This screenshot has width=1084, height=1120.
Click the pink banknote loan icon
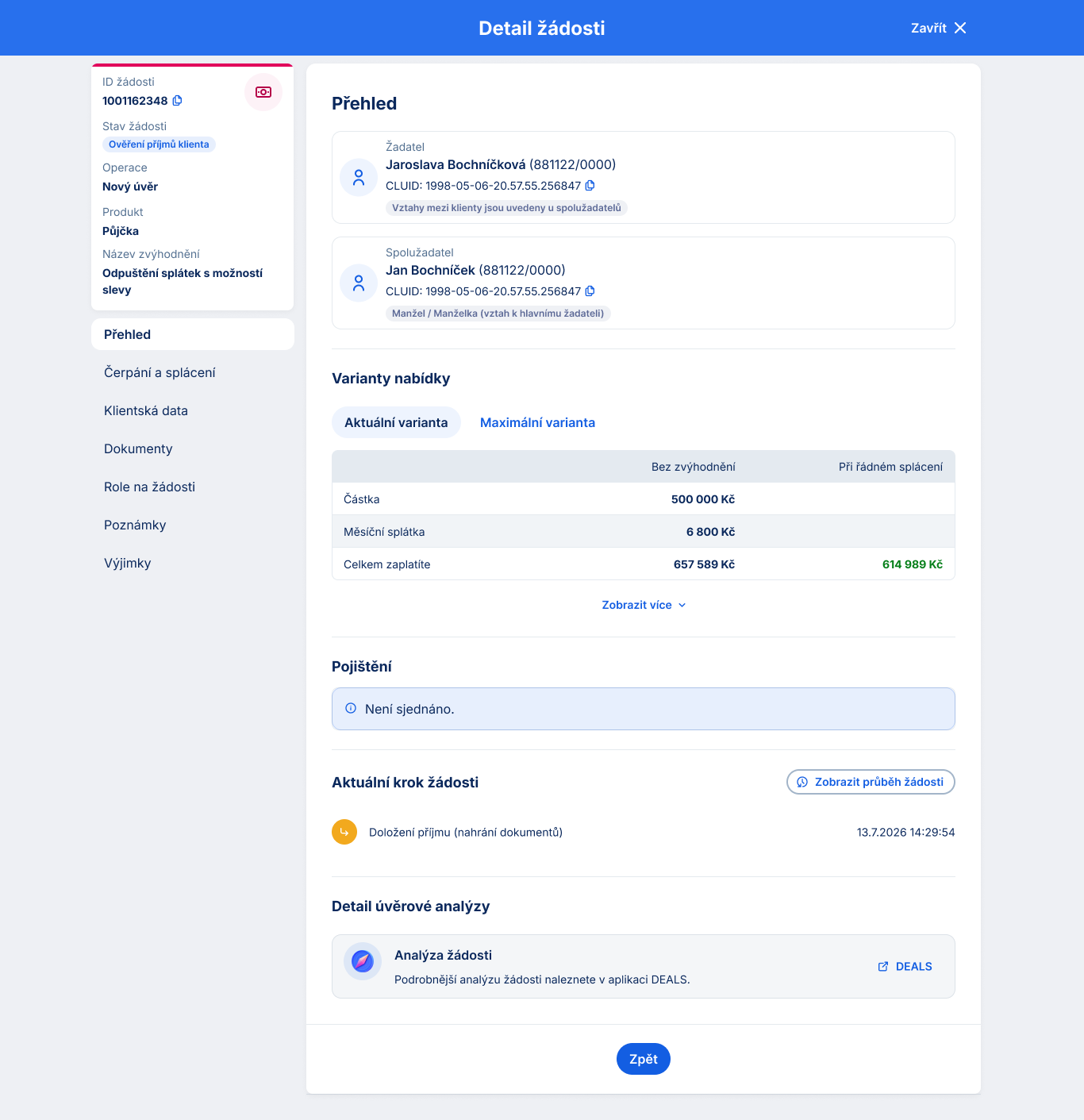coord(263,92)
